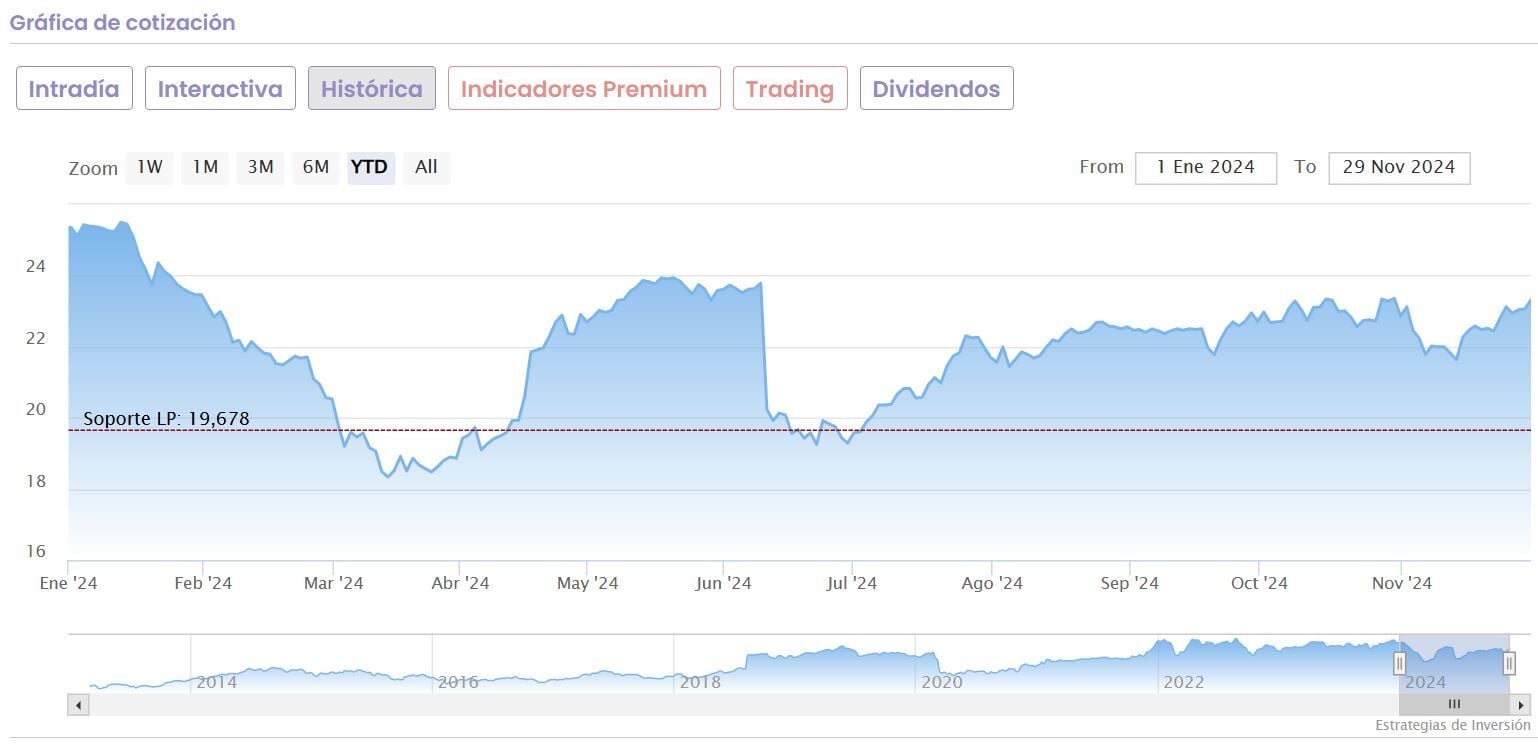The width and height of the screenshot is (1538, 745).
Task: Set zoom range to 1W
Action: click(x=149, y=168)
